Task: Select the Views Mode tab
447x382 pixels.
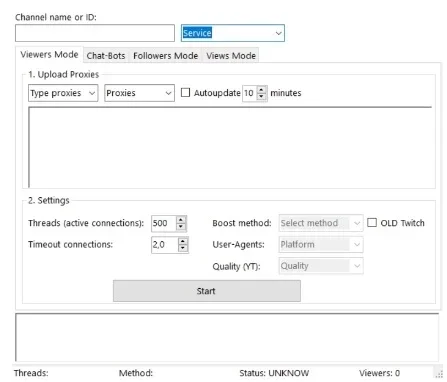Action: (231, 56)
